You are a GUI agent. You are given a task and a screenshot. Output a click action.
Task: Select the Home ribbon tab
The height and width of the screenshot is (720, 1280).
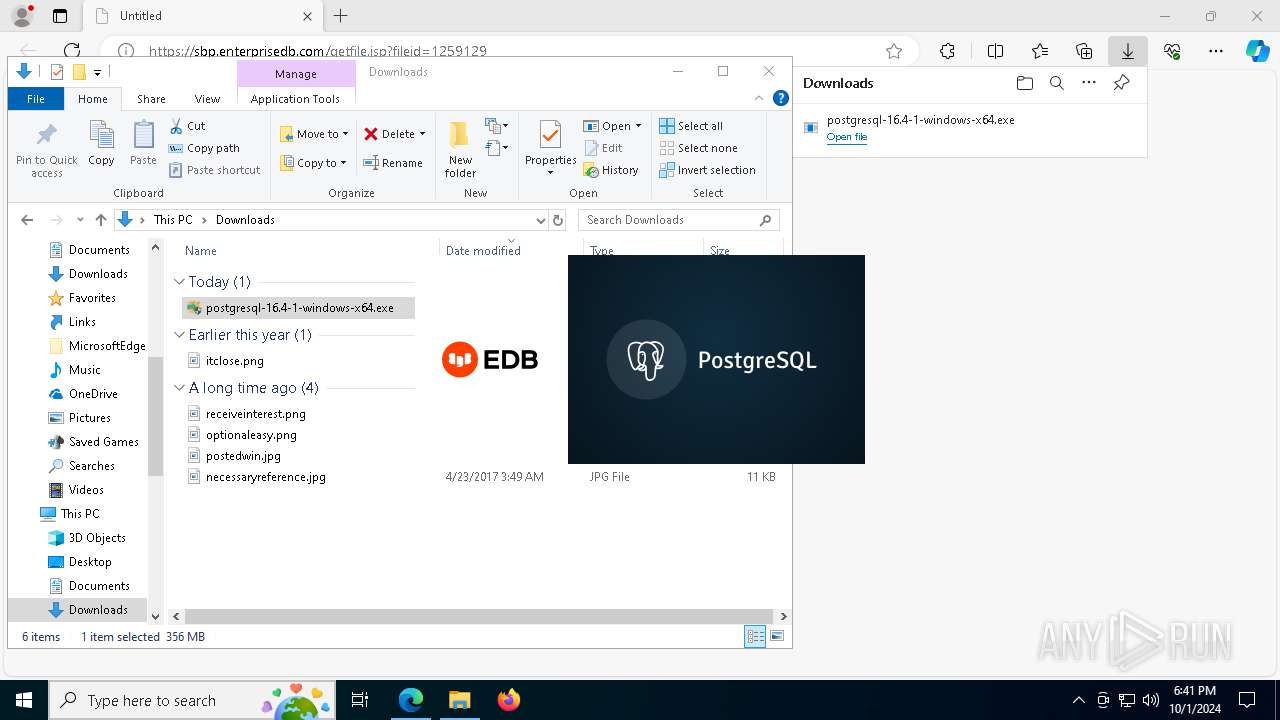click(x=92, y=99)
